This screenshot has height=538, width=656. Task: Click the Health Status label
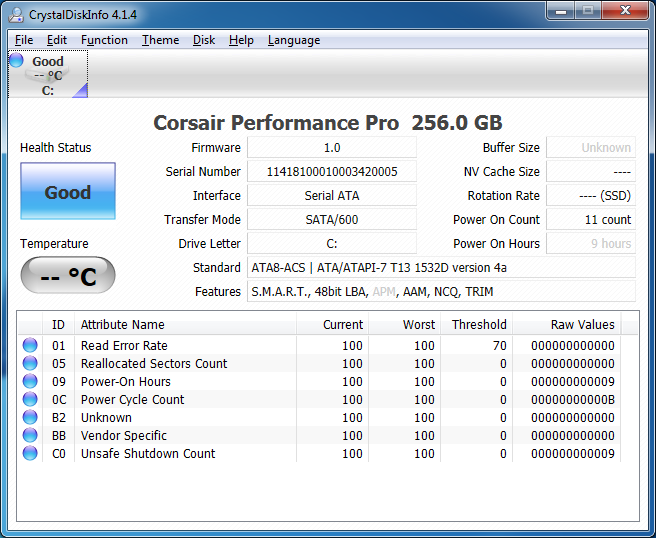click(x=56, y=148)
